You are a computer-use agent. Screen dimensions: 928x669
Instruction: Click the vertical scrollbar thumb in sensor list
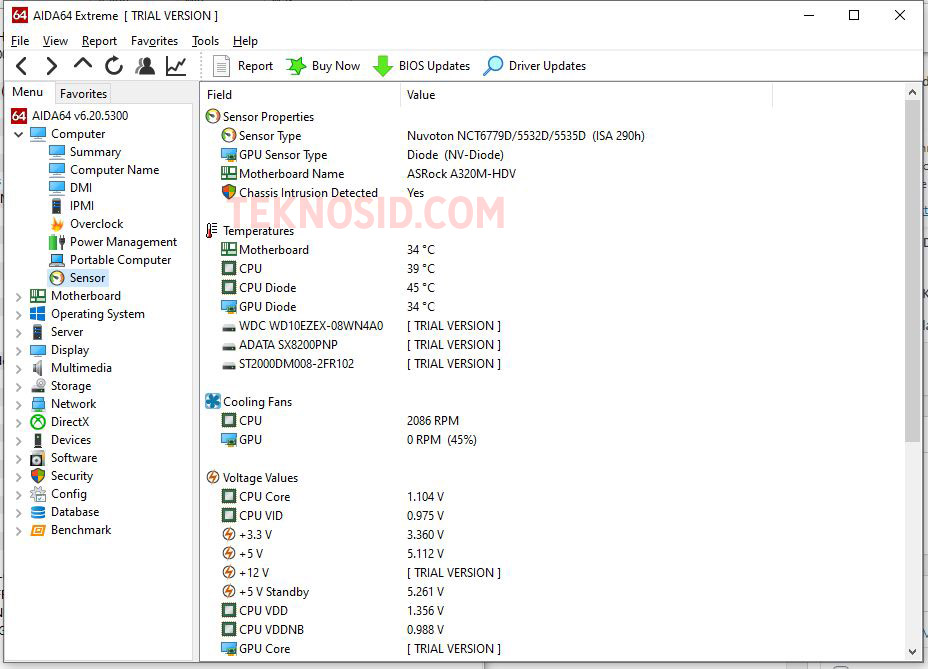[x=912, y=271]
